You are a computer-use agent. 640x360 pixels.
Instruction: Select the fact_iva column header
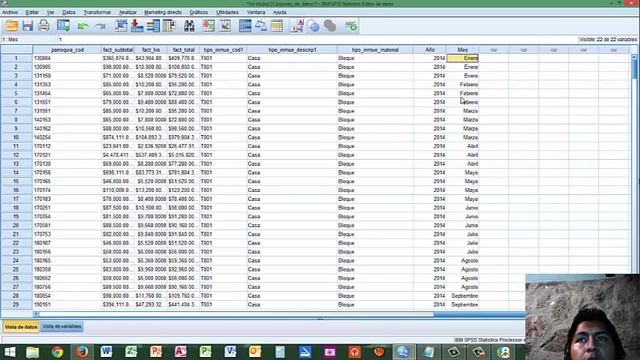(x=151, y=50)
